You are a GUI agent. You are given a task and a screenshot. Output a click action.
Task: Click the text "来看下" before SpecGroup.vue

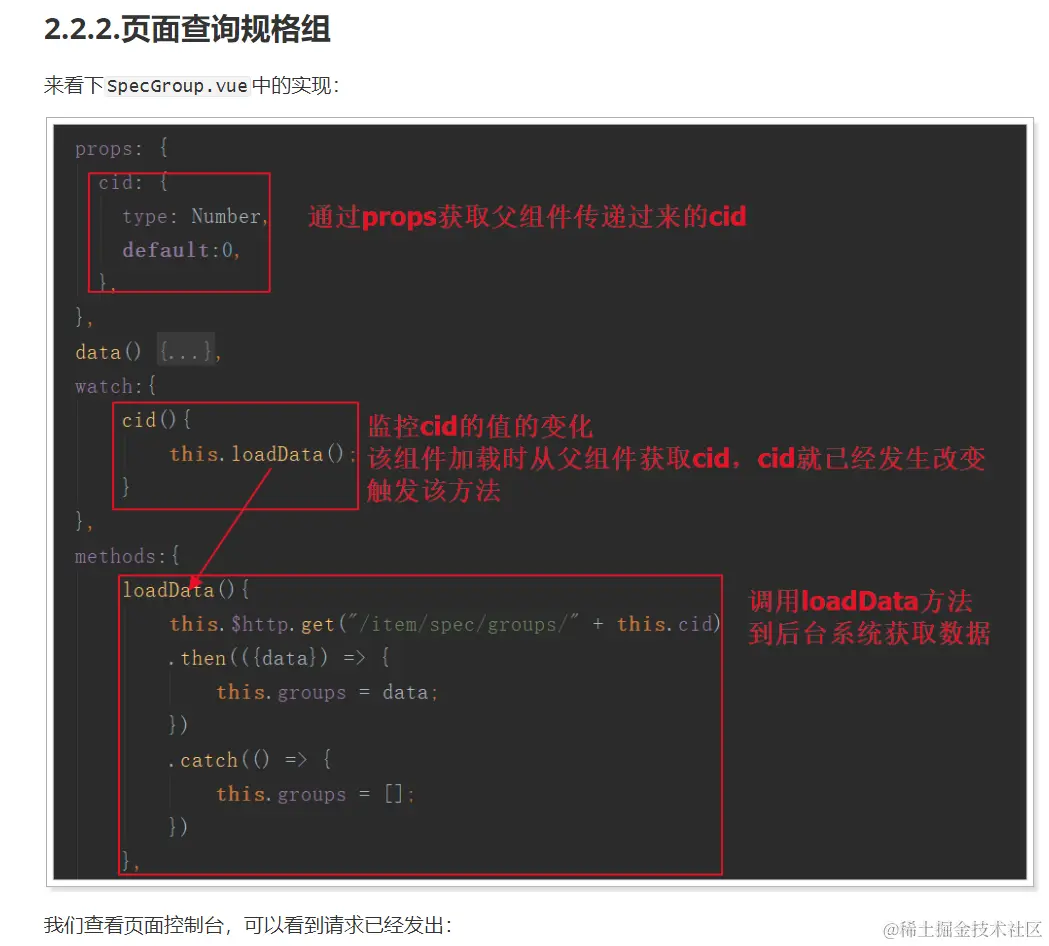pyautogui.click(x=74, y=86)
